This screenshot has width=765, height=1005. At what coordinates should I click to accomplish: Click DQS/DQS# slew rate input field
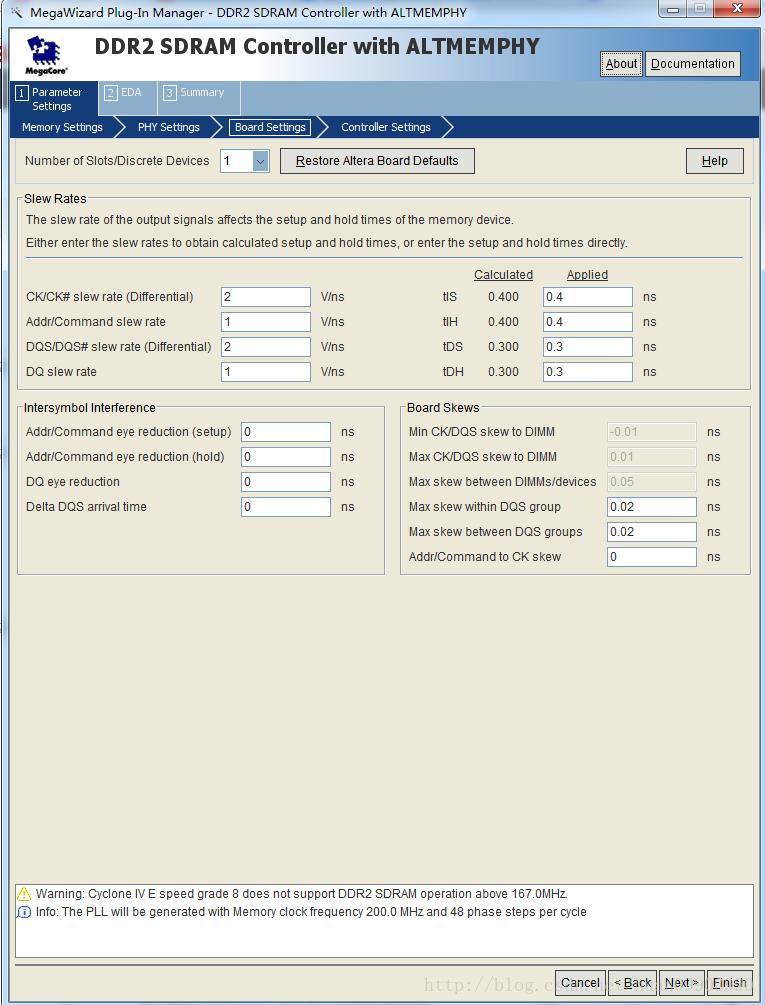(266, 347)
